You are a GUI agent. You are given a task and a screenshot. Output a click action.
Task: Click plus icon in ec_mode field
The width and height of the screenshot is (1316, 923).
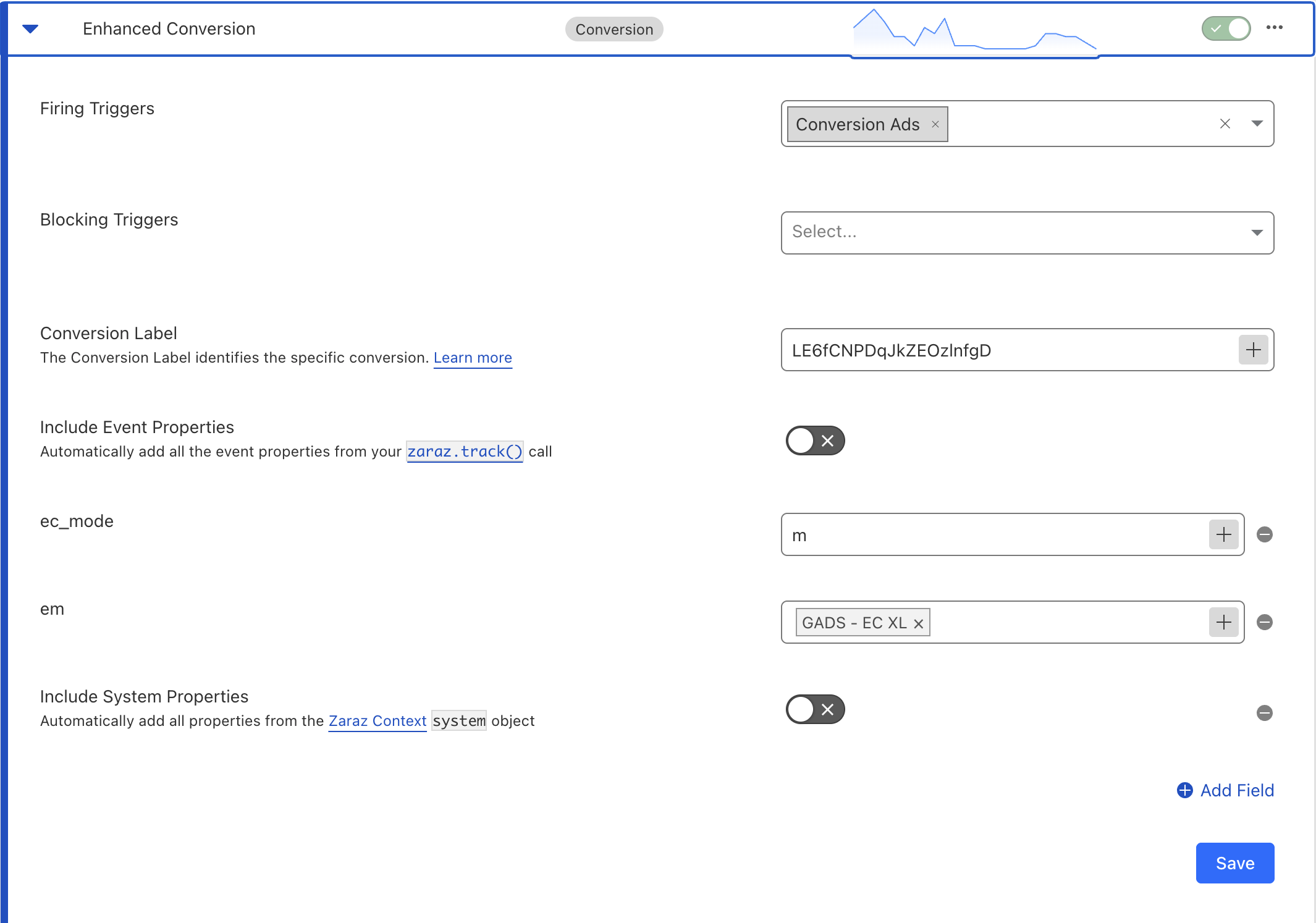tap(1223, 535)
